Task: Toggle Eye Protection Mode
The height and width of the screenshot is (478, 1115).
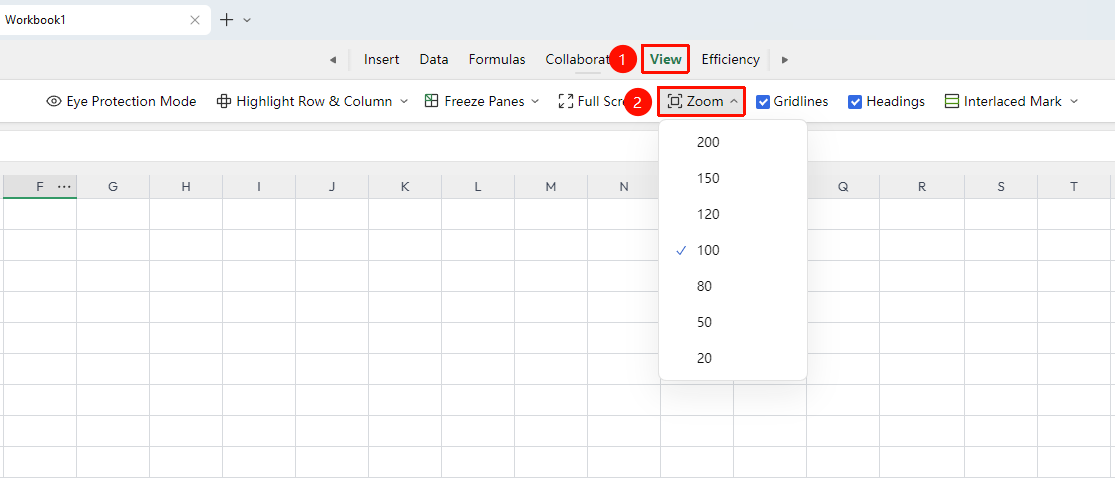Action: pos(121,102)
